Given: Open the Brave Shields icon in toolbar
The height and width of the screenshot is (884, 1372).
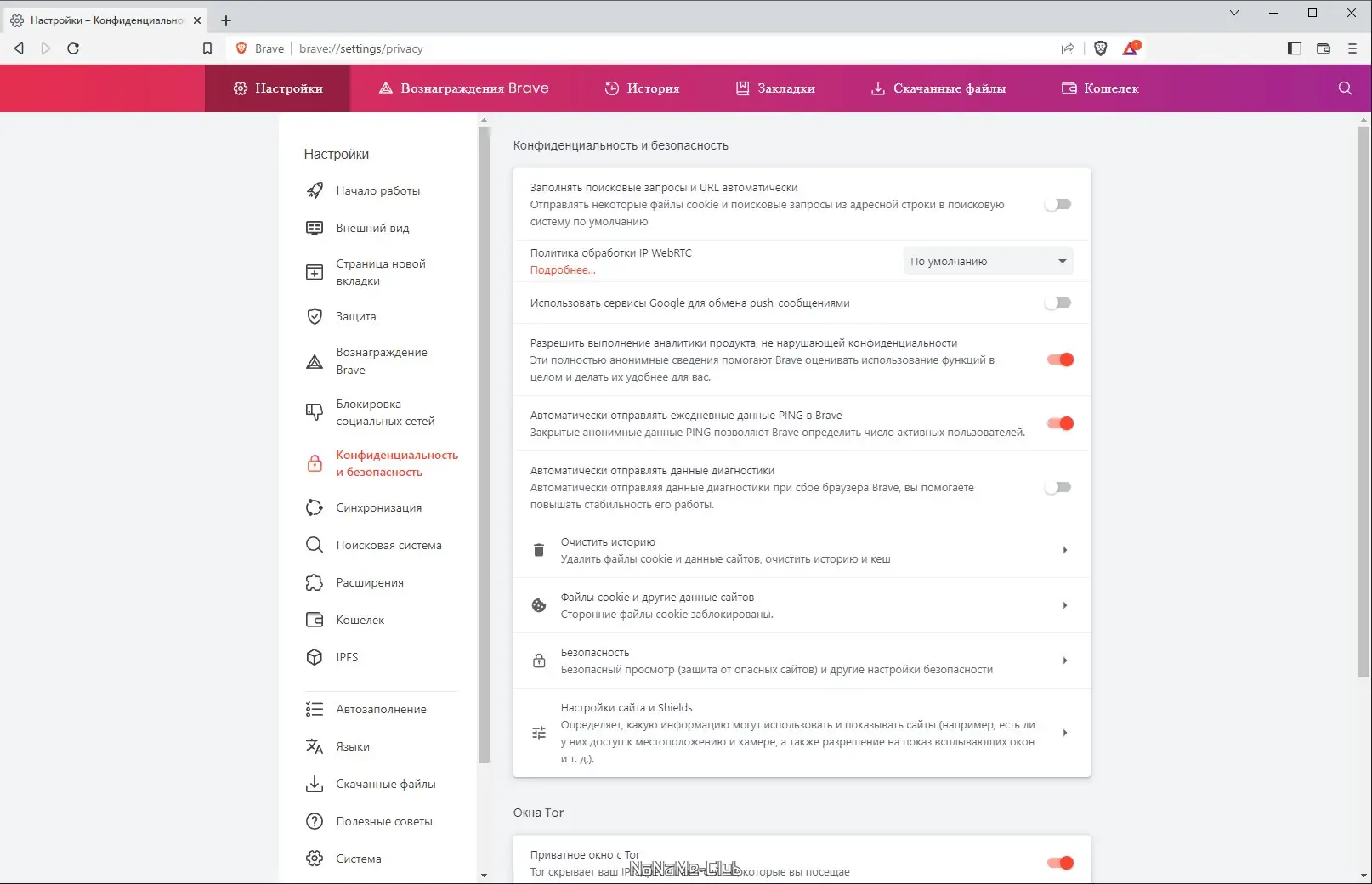Looking at the screenshot, I should (1101, 48).
